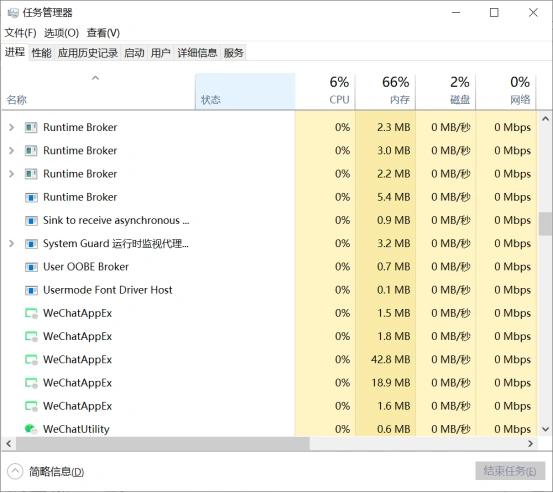Click the Usermode Font Driver Host icon

point(31,290)
